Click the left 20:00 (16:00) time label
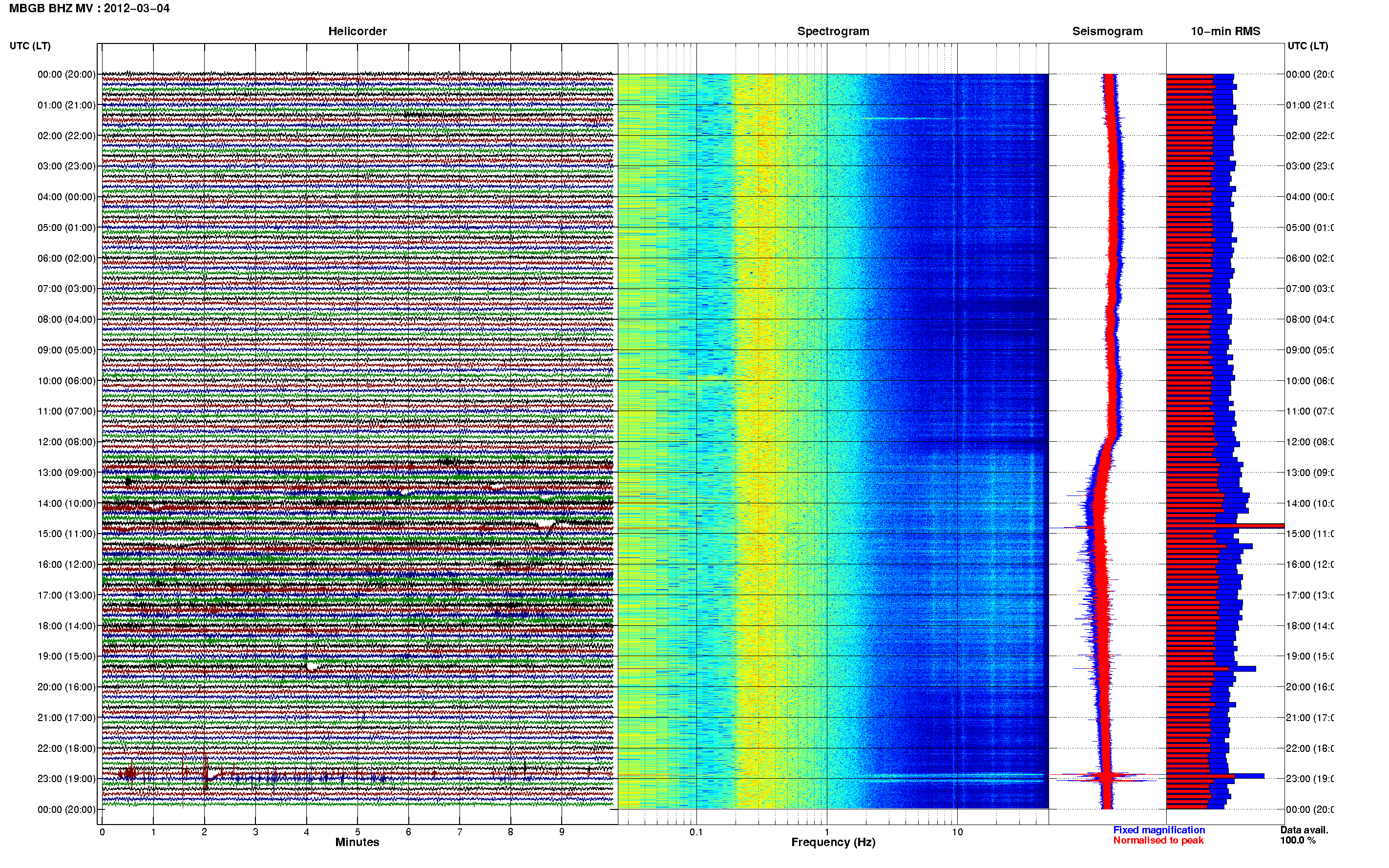This screenshot has height=868, width=1389. point(66,686)
